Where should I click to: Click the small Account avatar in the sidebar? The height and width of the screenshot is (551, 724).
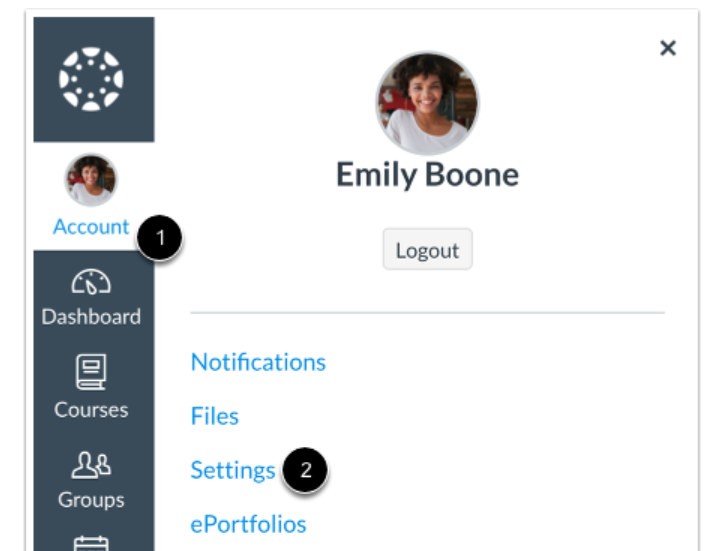coord(91,181)
